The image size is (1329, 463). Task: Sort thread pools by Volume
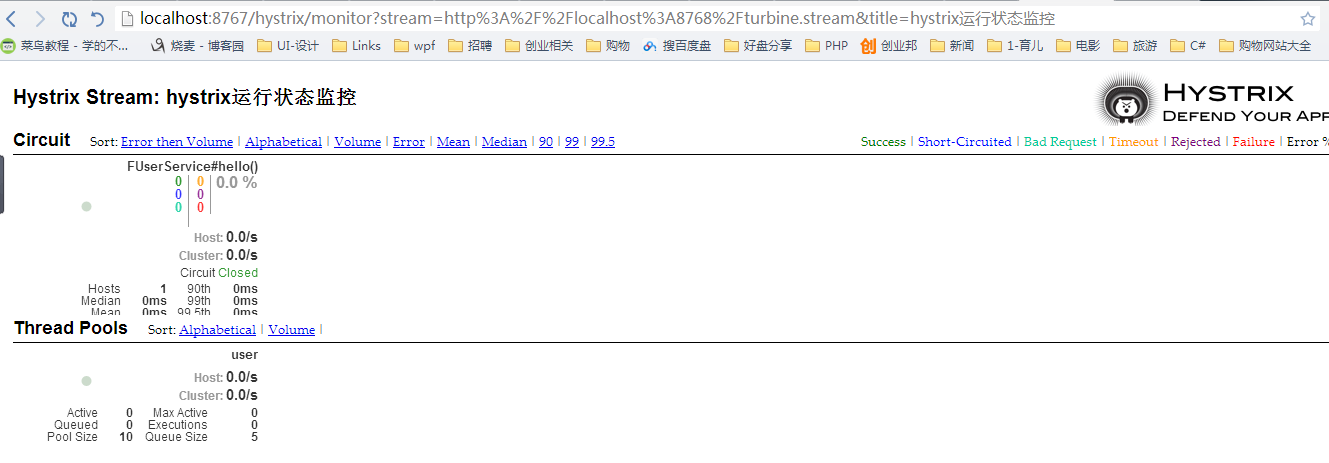pyautogui.click(x=291, y=330)
